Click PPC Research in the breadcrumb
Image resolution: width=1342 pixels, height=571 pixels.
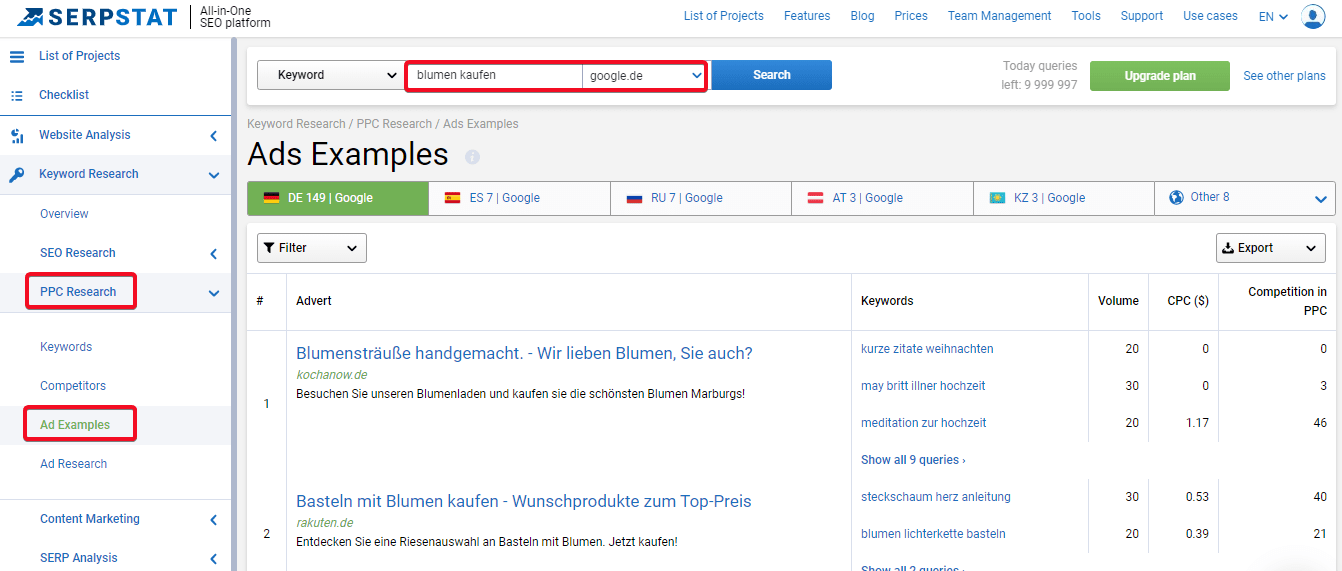(394, 124)
